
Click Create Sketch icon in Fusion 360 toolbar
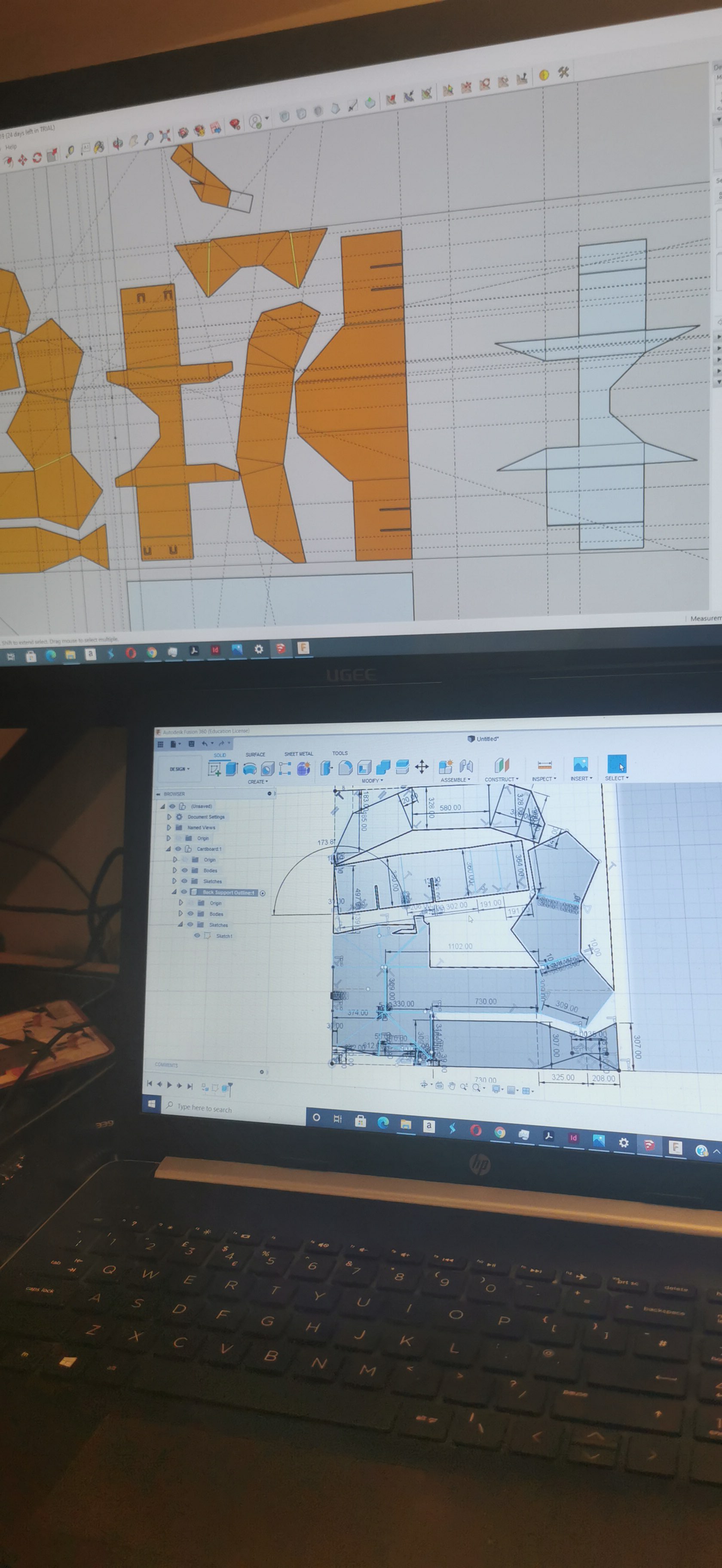[215, 769]
